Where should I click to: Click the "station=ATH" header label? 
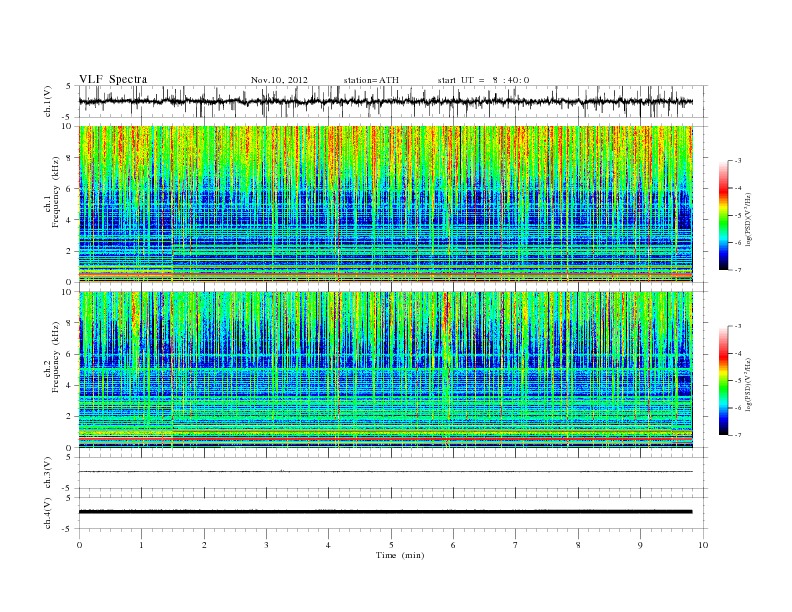(x=371, y=80)
